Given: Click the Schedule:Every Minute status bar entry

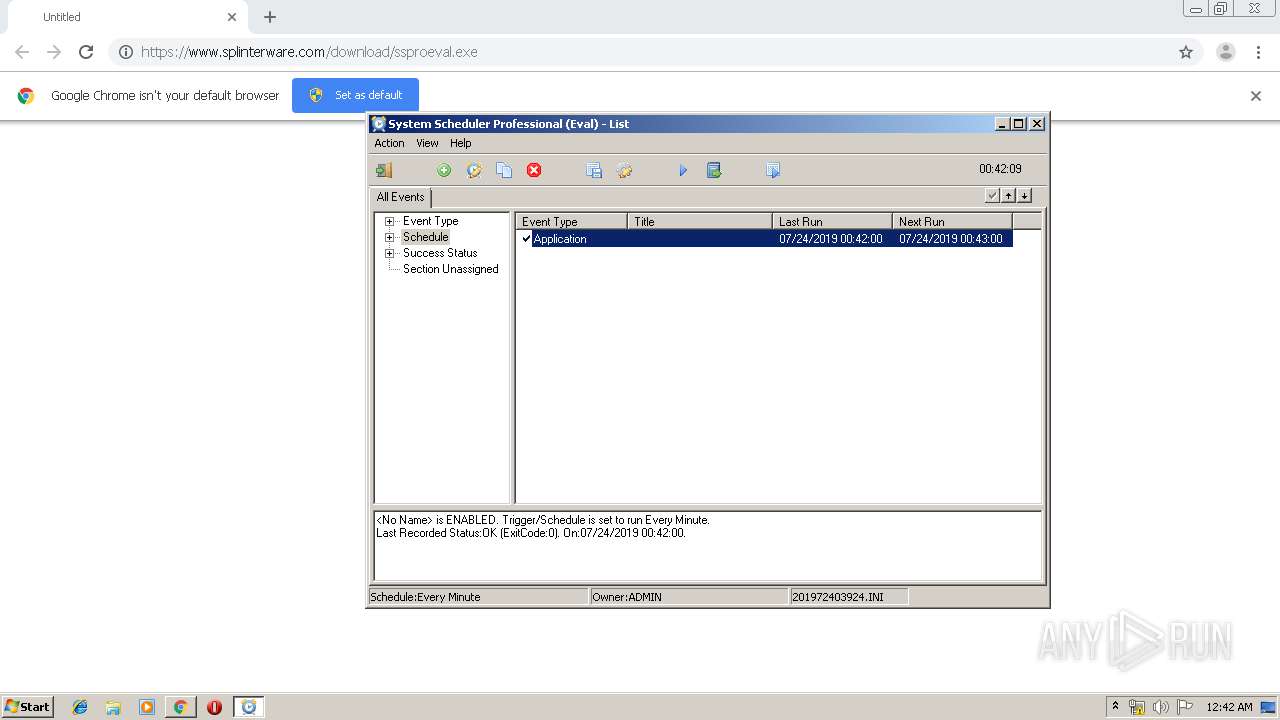Looking at the screenshot, I should (x=479, y=597).
